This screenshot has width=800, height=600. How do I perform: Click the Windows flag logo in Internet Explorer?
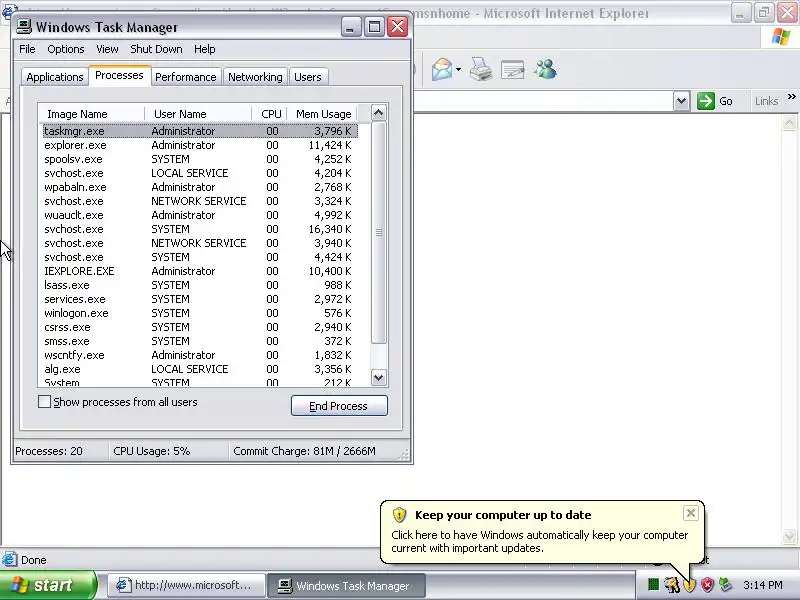click(x=781, y=37)
